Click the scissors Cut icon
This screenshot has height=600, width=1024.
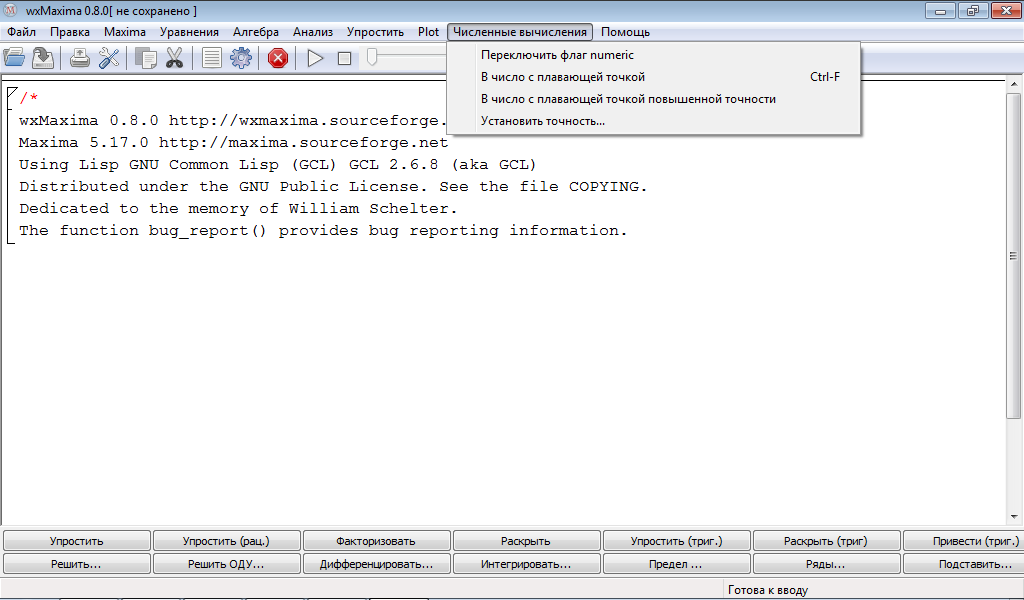click(174, 58)
